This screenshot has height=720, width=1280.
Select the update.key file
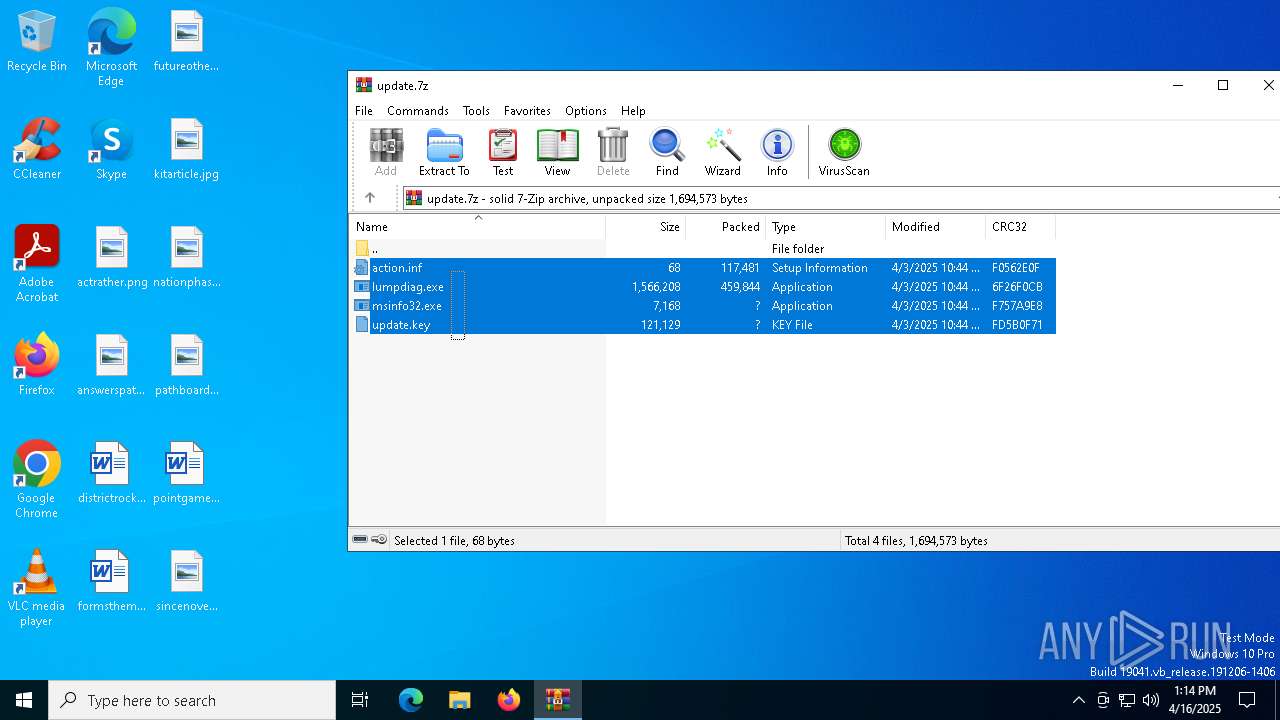[401, 325]
